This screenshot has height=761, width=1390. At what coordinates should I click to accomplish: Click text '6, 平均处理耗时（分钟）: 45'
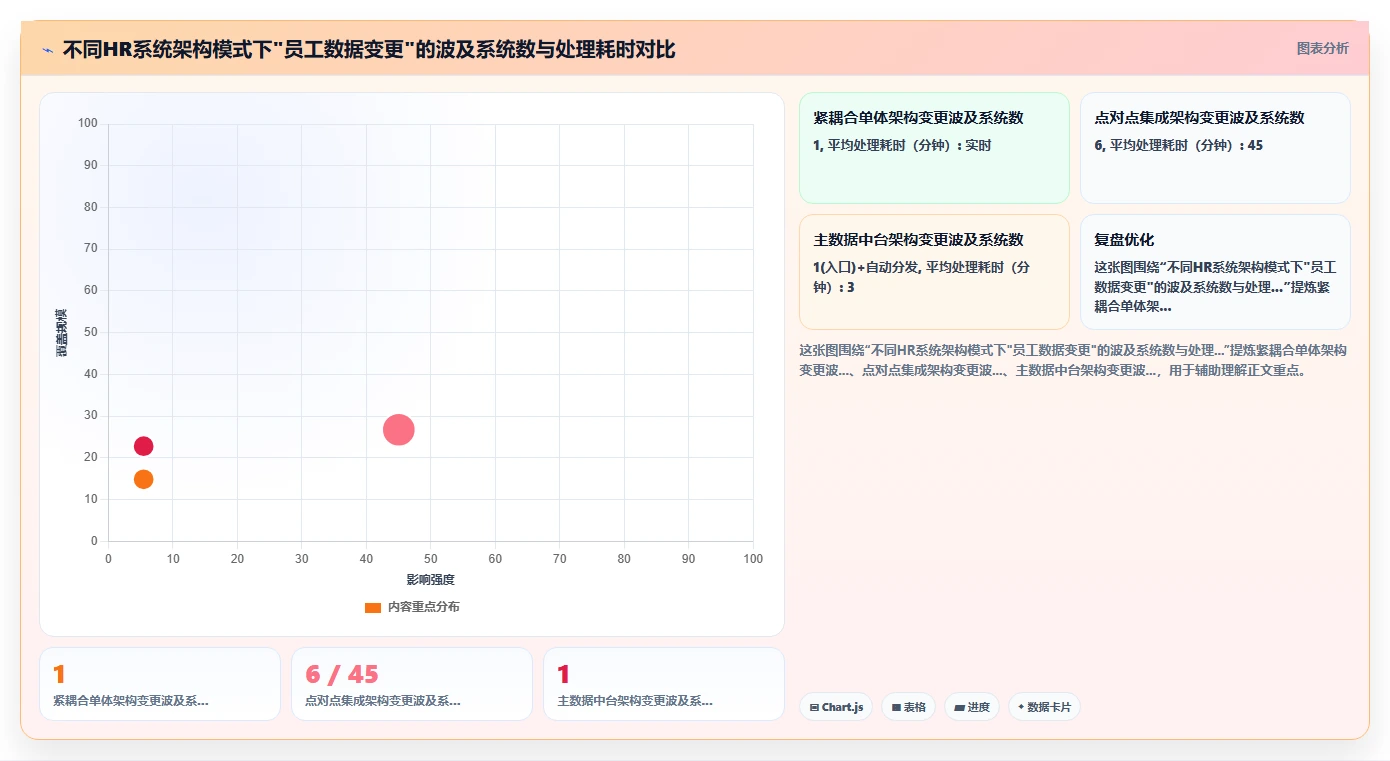coord(1179,145)
